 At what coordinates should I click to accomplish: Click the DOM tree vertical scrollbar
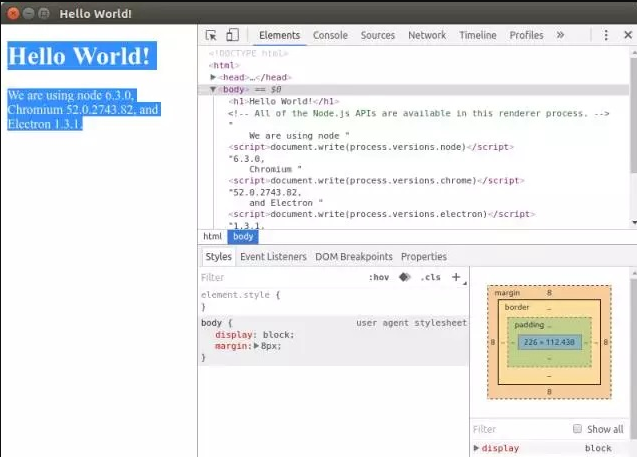633,116
